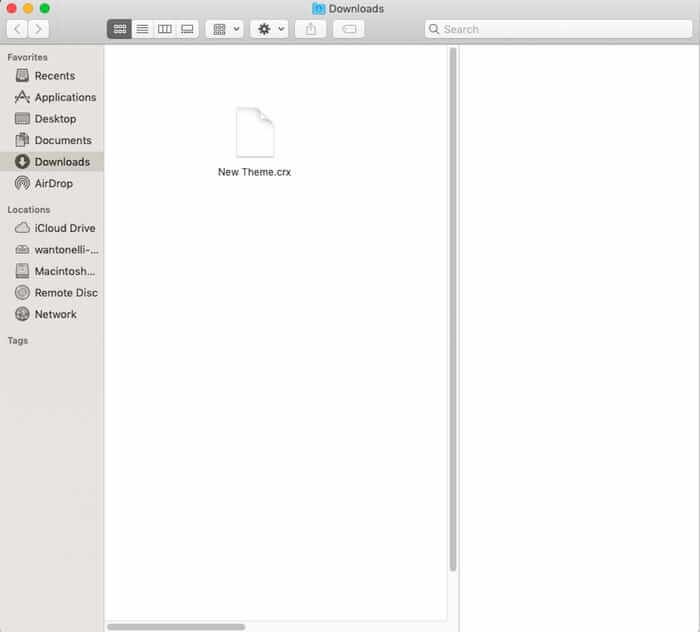This screenshot has height=632, width=700.
Task: Click the Locations section header
Action: point(29,209)
